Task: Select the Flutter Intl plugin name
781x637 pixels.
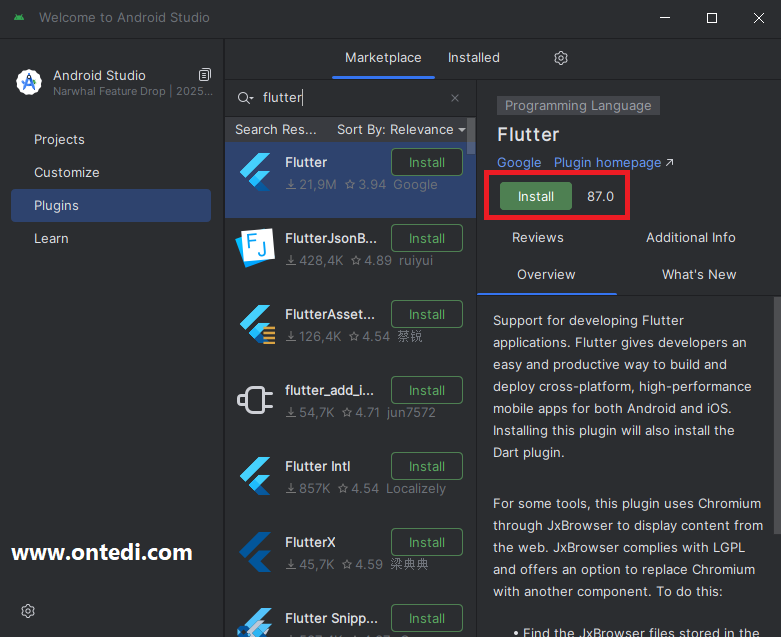Action: click(x=318, y=466)
